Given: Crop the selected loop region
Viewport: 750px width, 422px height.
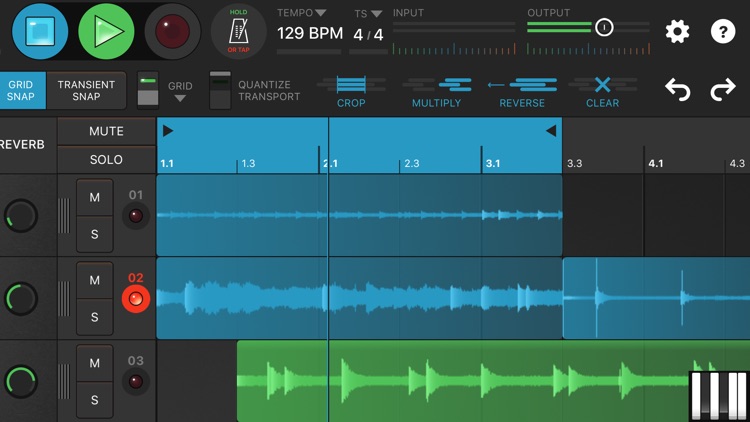Looking at the screenshot, I should 351,91.
